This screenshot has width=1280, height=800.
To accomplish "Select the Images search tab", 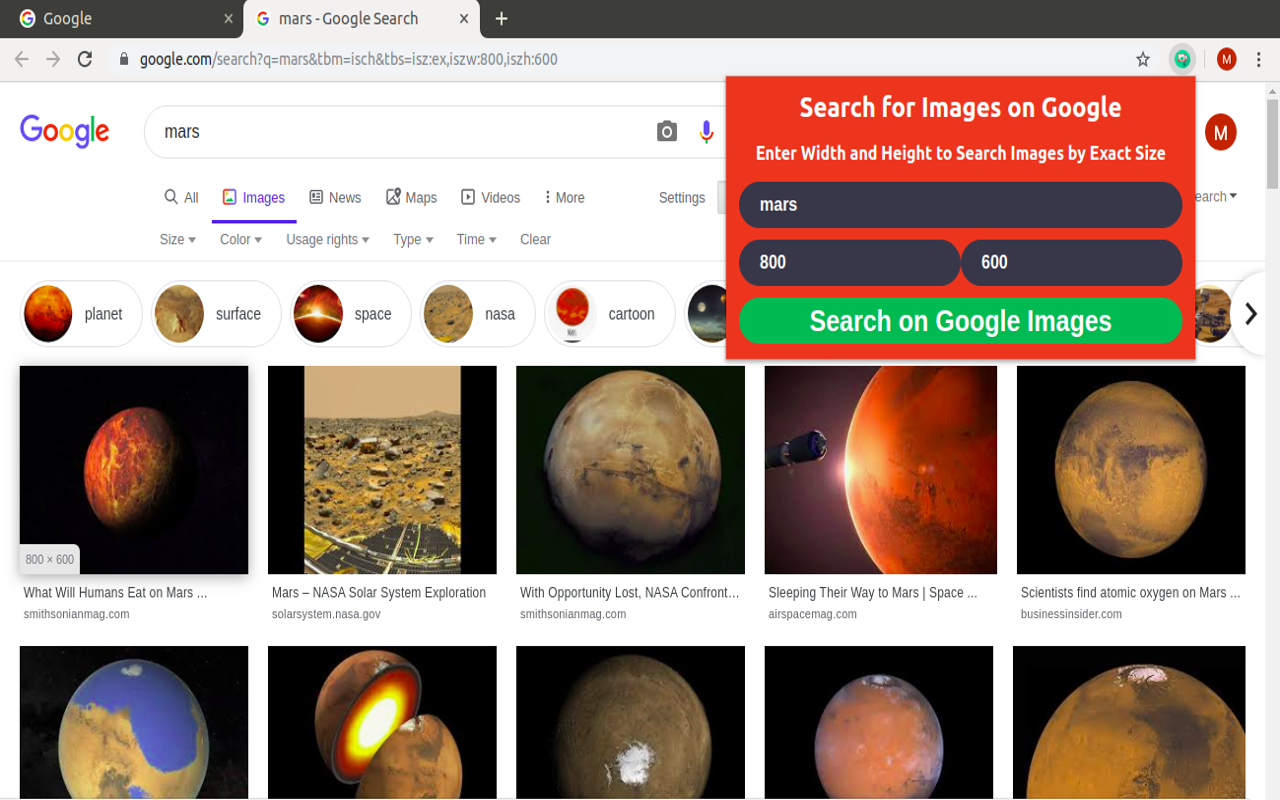I will click(254, 198).
